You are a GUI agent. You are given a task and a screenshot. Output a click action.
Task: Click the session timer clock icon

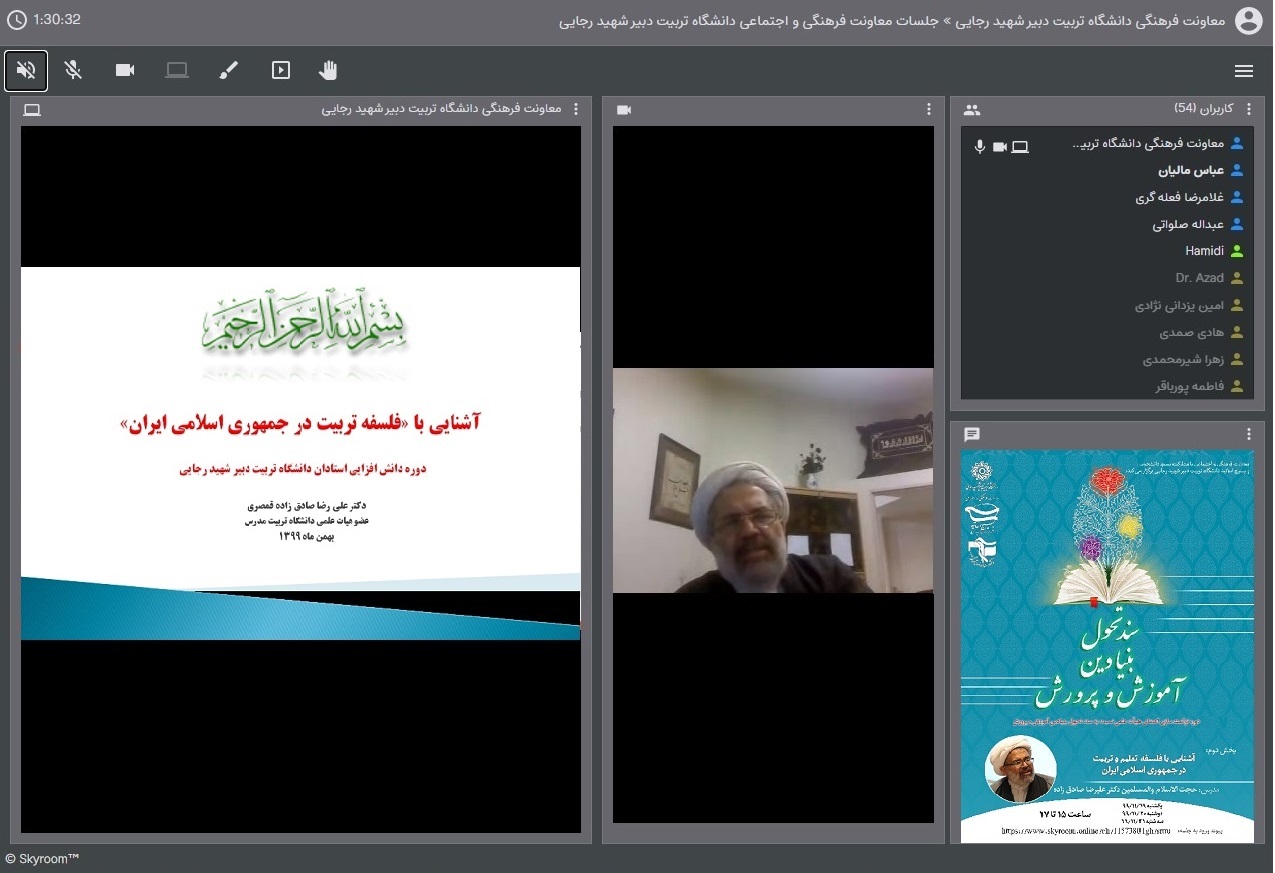click(16, 20)
